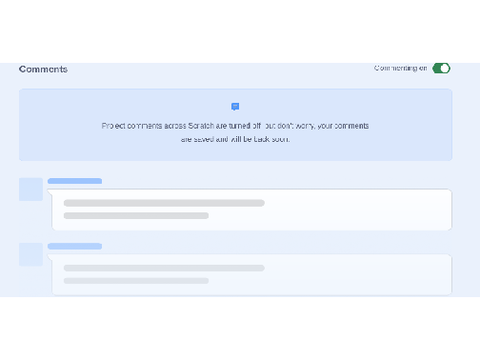Click "are saved and will be back soon" text
Image resolution: width=480 pixels, height=360 pixels.
click(x=235, y=139)
